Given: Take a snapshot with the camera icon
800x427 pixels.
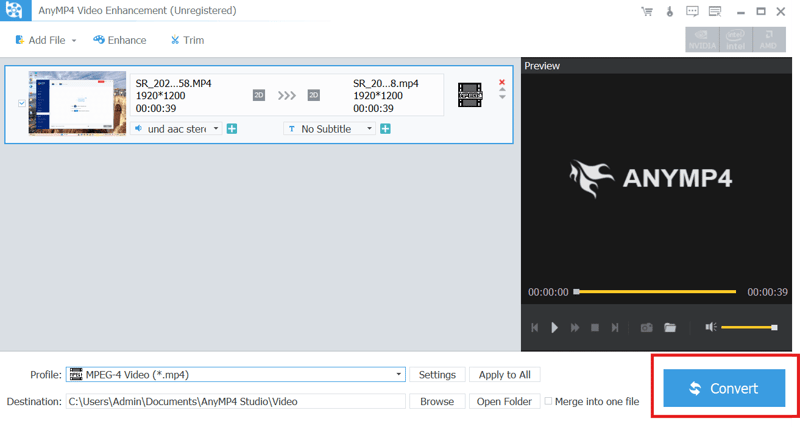Looking at the screenshot, I should click(647, 327).
